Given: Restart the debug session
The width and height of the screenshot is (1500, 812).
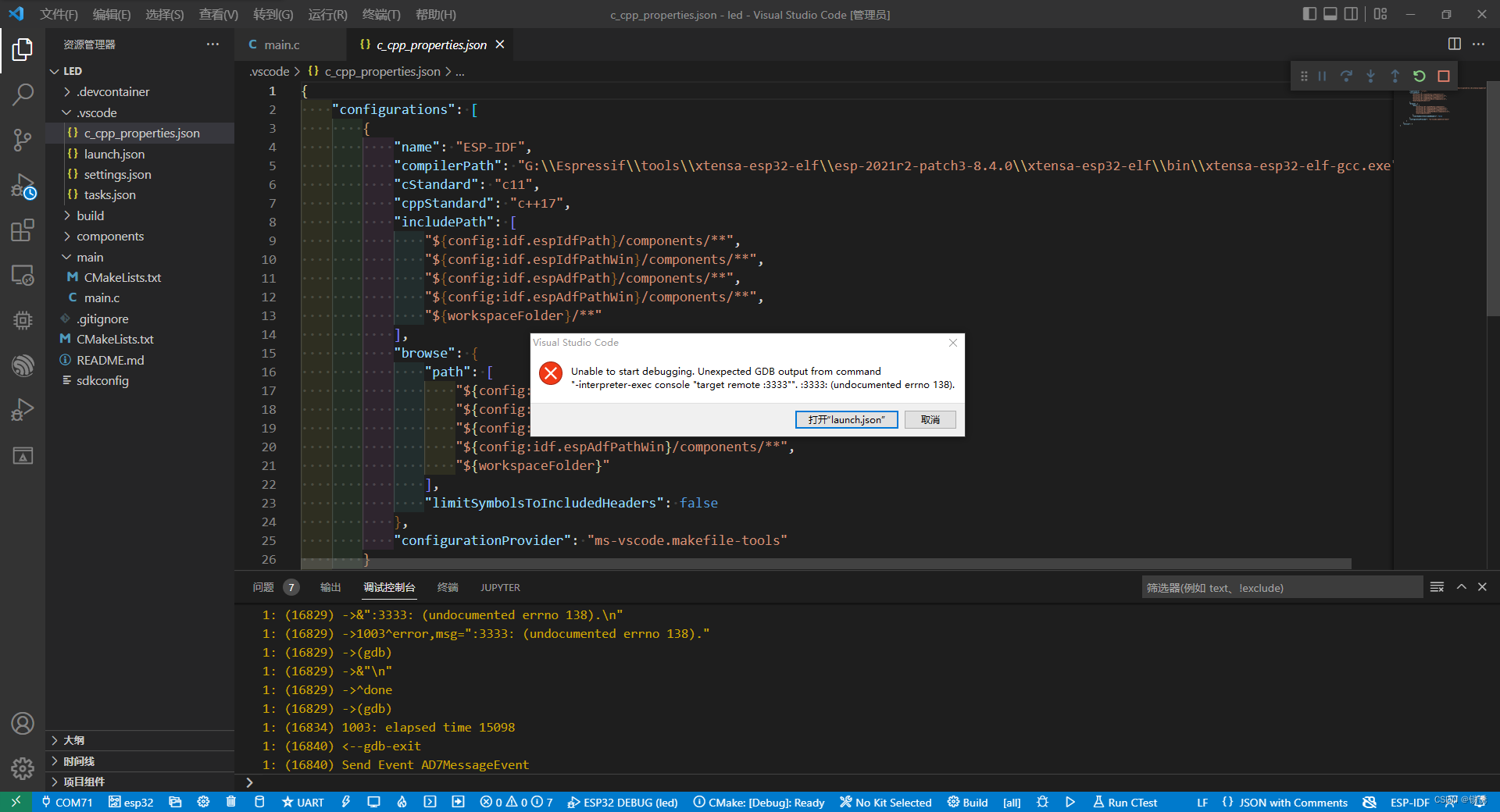Looking at the screenshot, I should pyautogui.click(x=1420, y=77).
